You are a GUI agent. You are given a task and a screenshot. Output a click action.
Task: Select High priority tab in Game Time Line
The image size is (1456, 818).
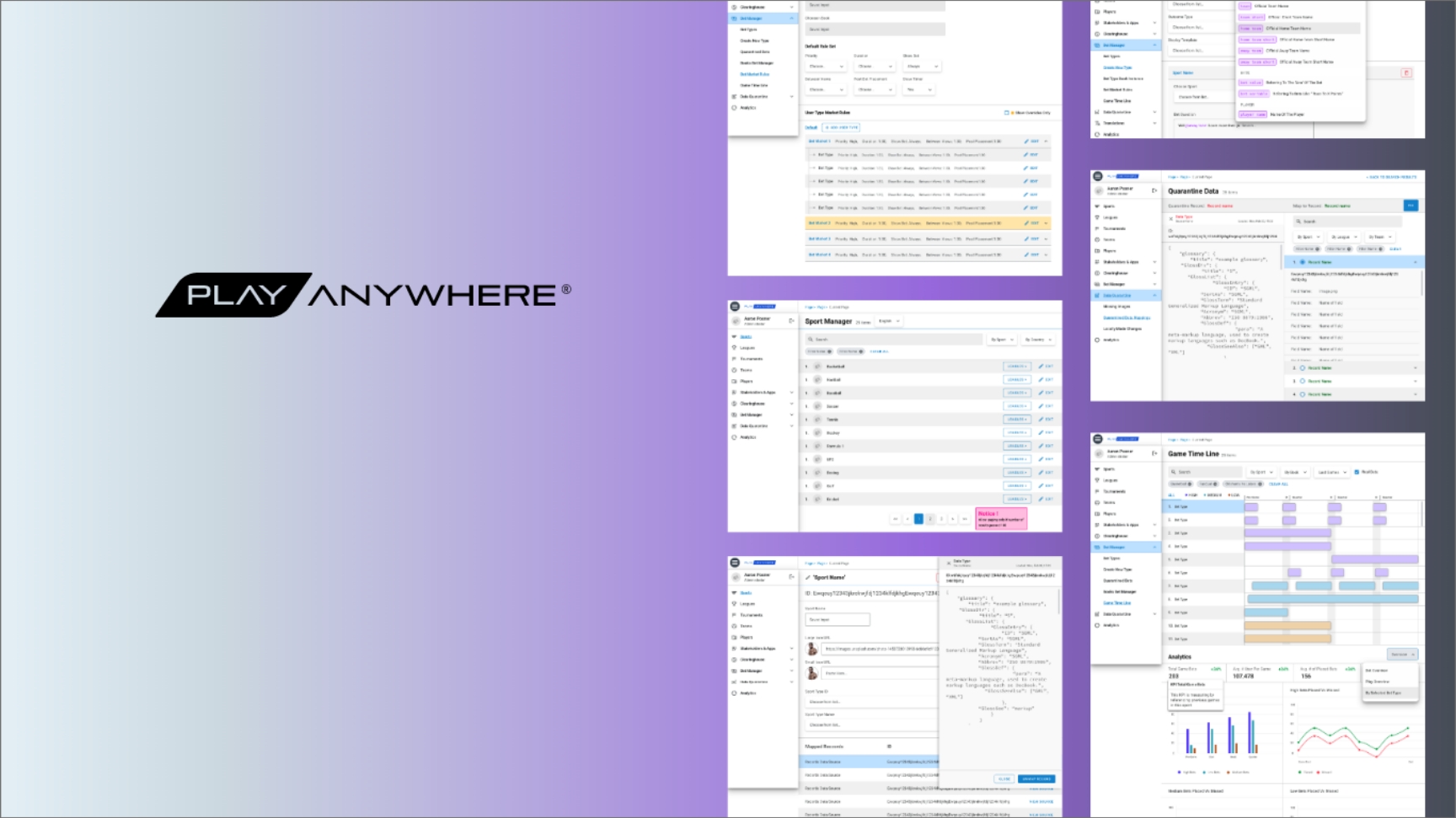pyautogui.click(x=1191, y=495)
